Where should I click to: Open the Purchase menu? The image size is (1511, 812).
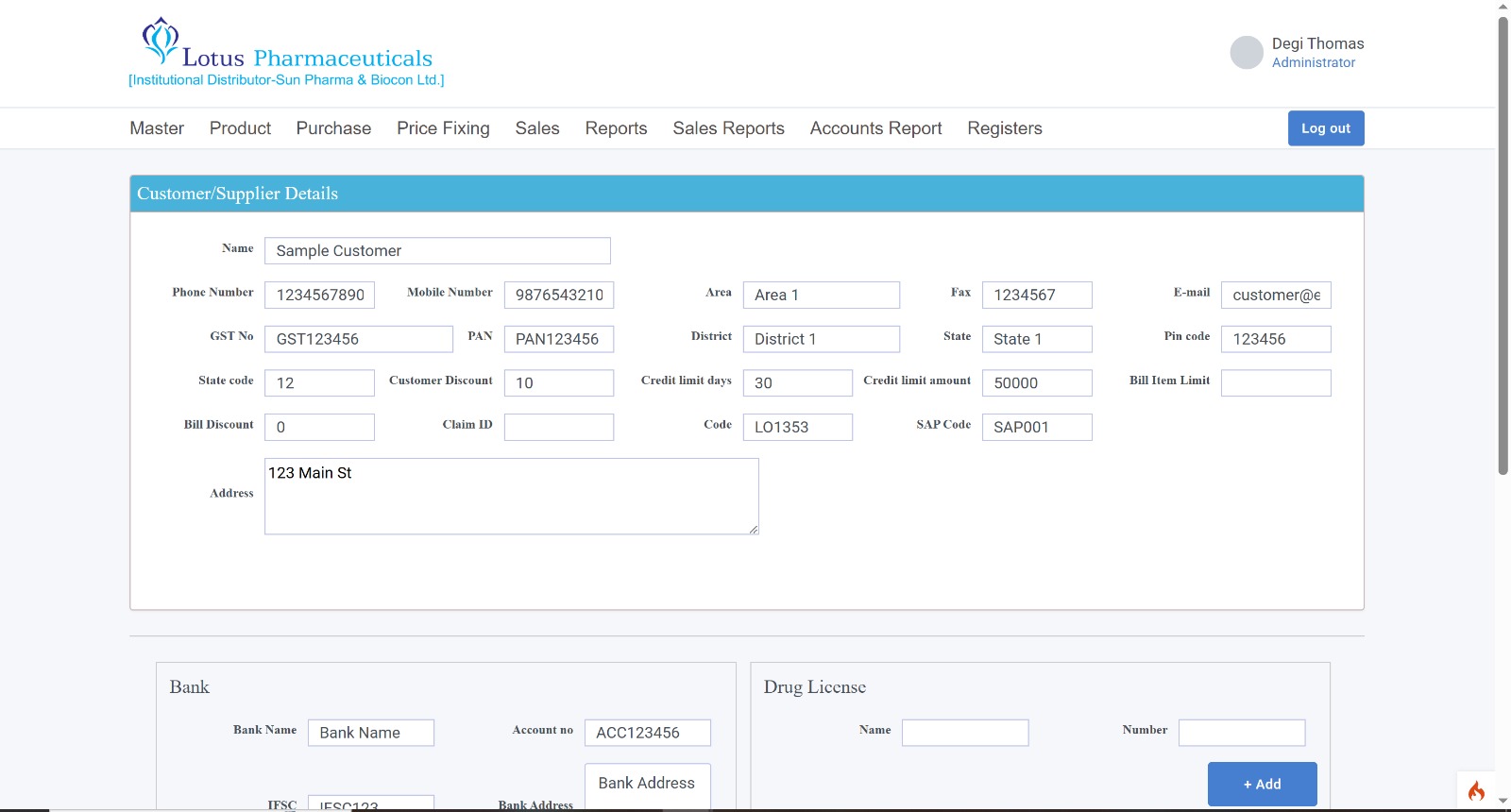coord(333,128)
